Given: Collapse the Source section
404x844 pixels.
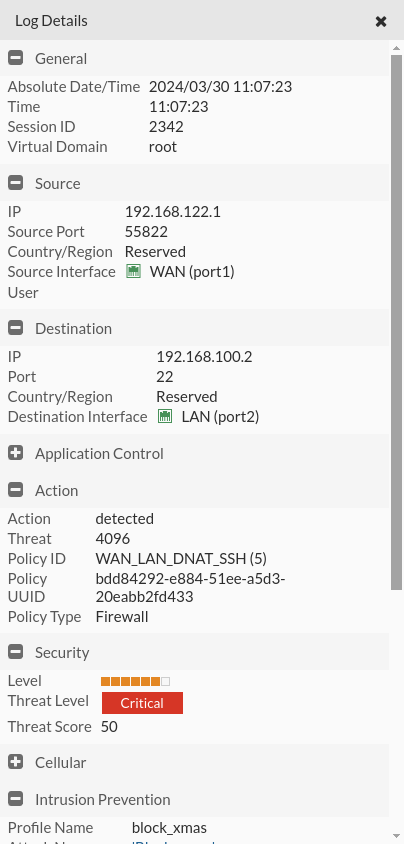Looking at the screenshot, I should pos(16,183).
